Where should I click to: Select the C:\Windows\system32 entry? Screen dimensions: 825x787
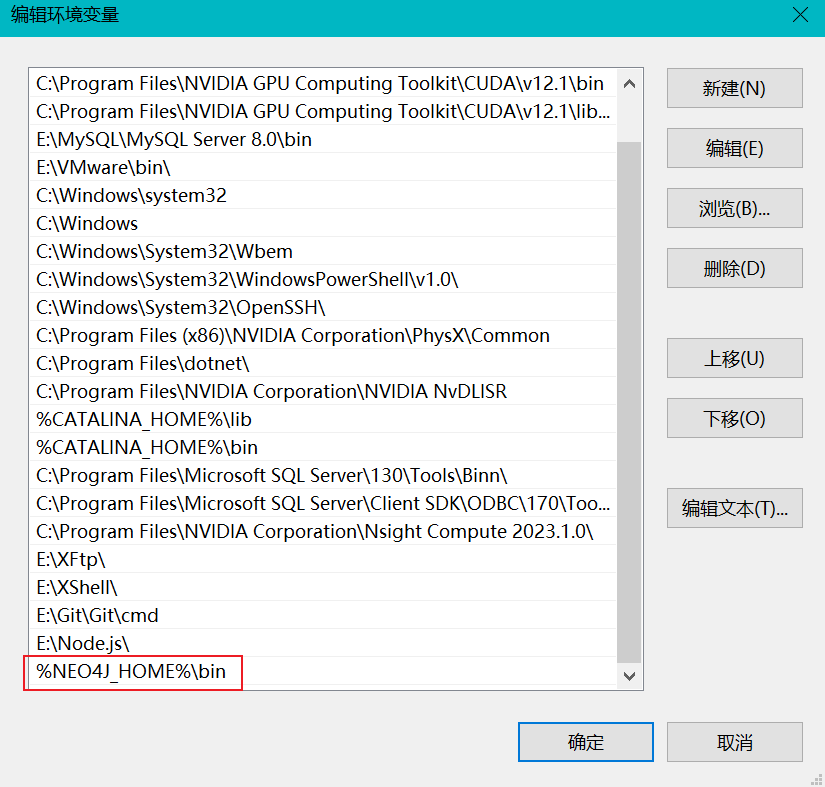[x=131, y=196]
